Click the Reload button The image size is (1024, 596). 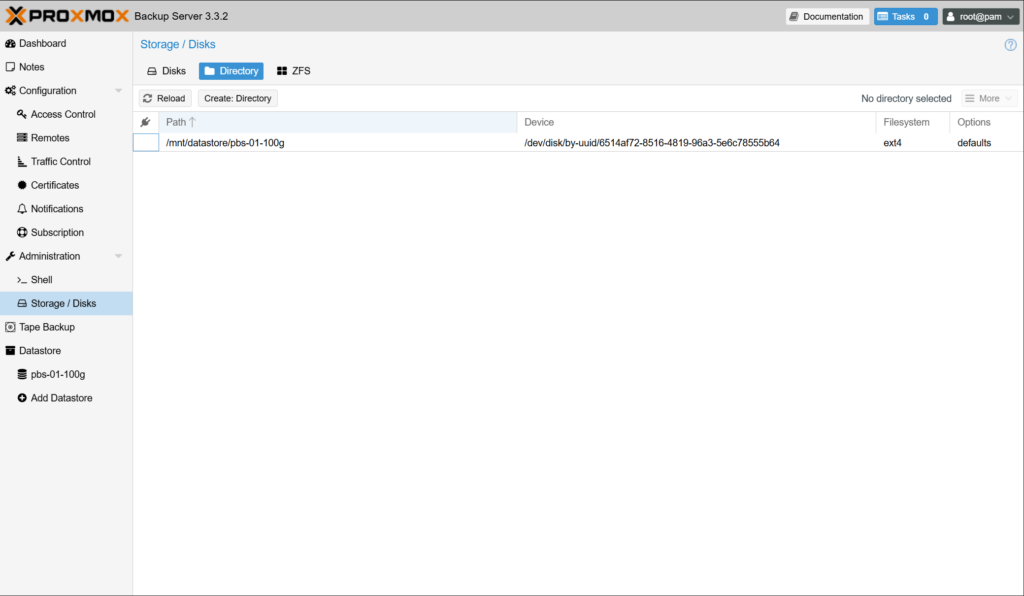click(164, 99)
